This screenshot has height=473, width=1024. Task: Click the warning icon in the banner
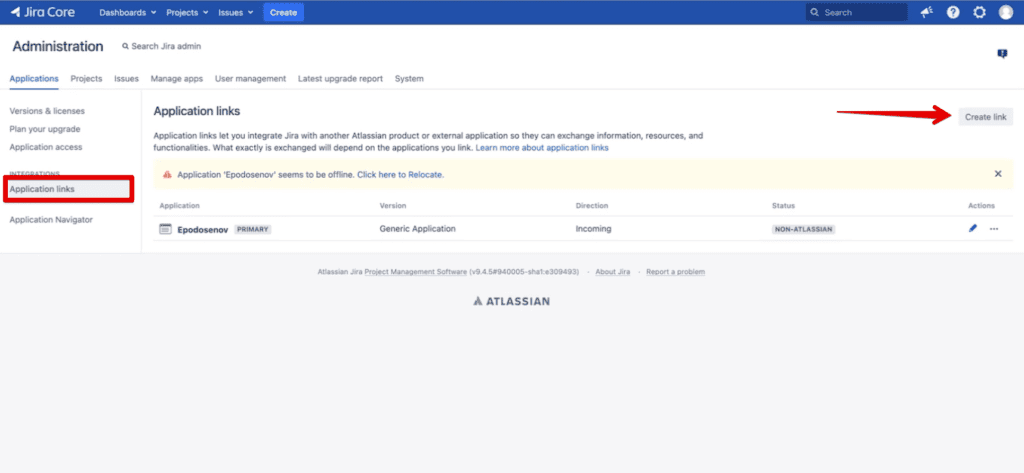point(167,175)
